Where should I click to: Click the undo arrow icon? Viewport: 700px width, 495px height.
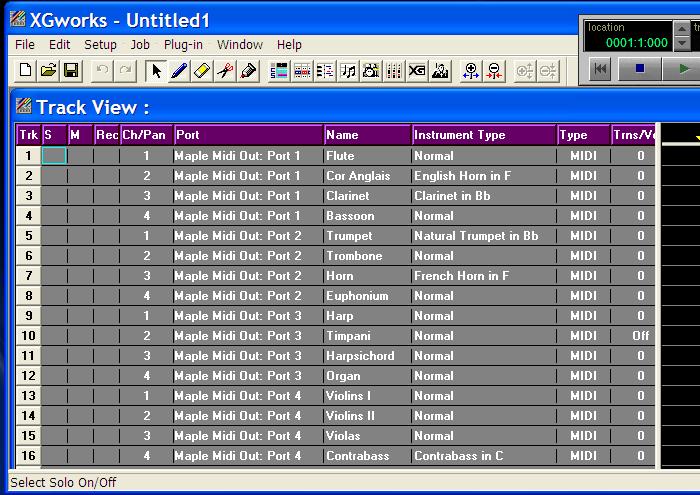click(x=102, y=71)
